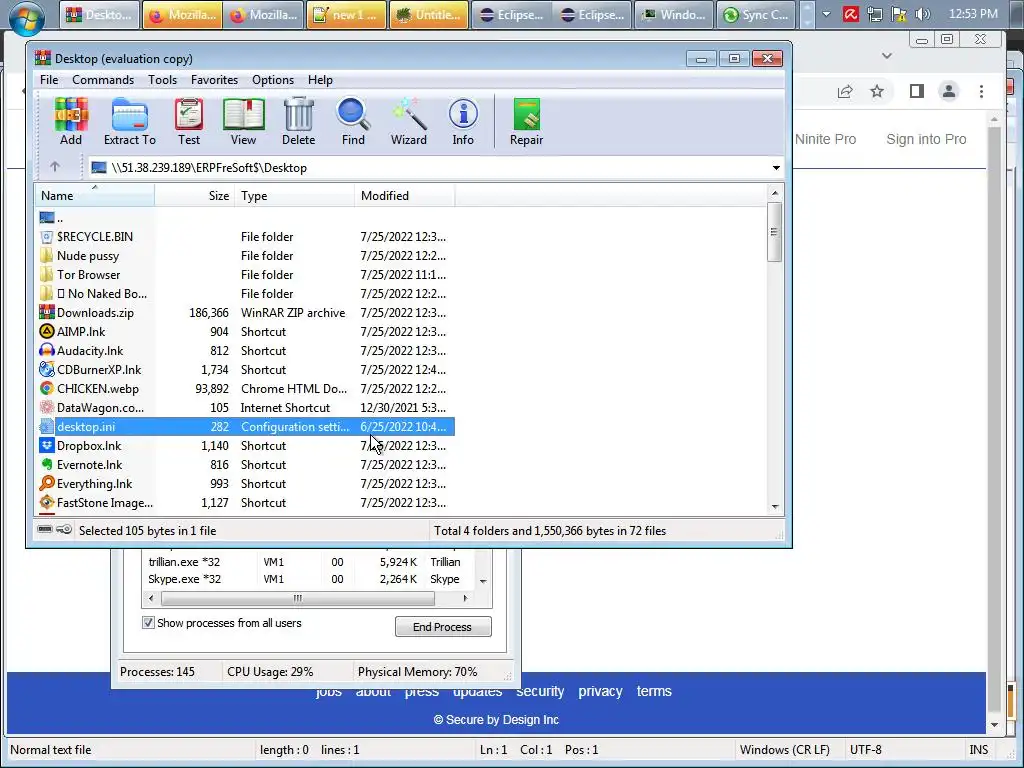
Task: Select the CDBurnerXP.lnk icon
Action: click(x=46, y=369)
